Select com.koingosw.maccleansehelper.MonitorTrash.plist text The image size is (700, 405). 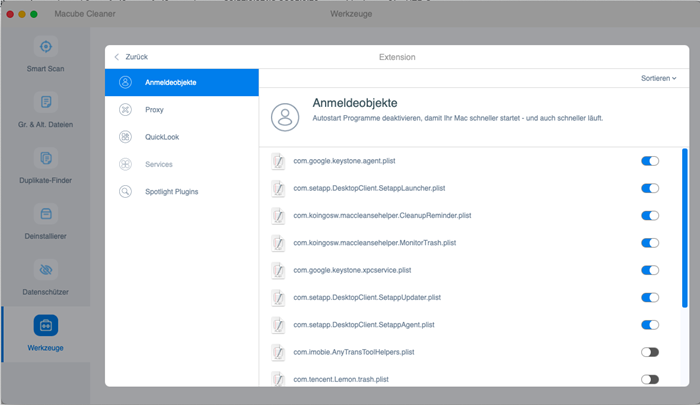point(375,242)
